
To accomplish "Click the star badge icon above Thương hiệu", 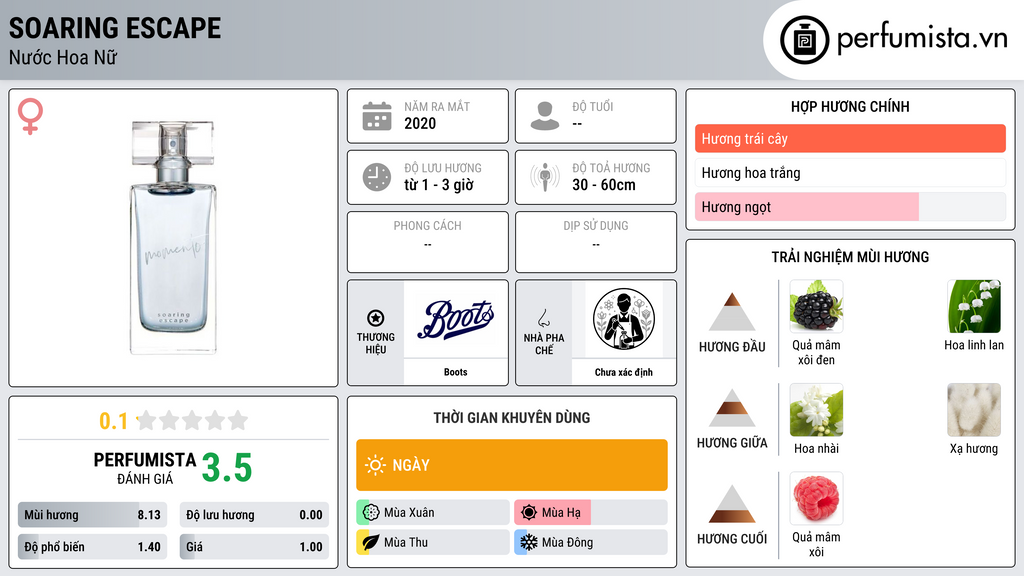I will coord(376,318).
